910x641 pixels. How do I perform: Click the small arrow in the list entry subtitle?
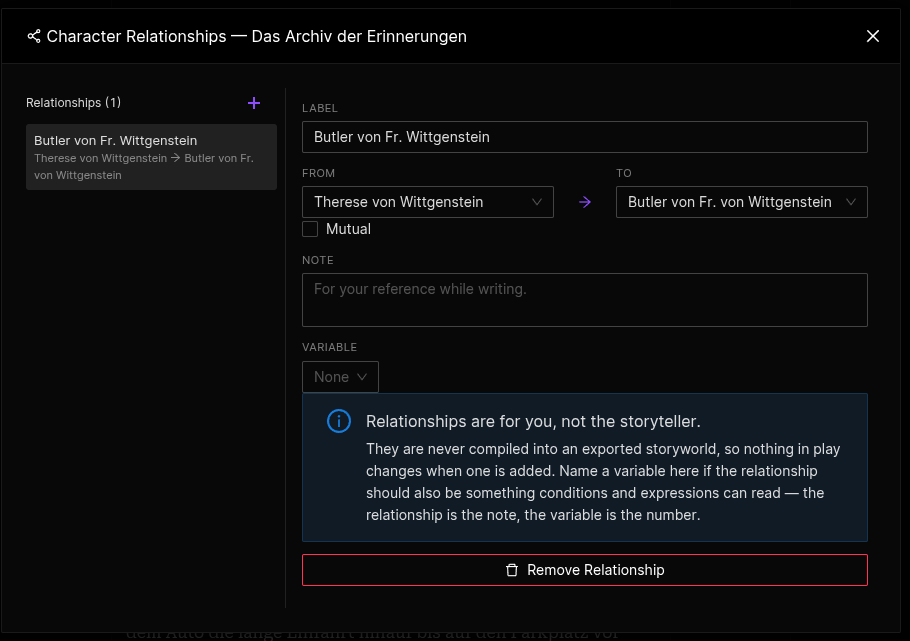pyautogui.click(x=175, y=158)
